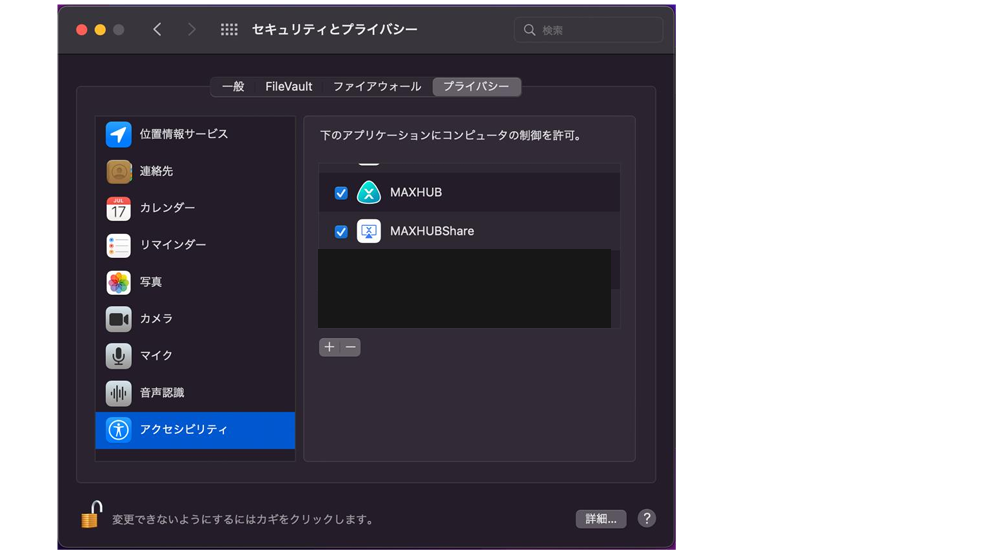Select 位置情報サービス location icon in sidebar

coord(119,135)
